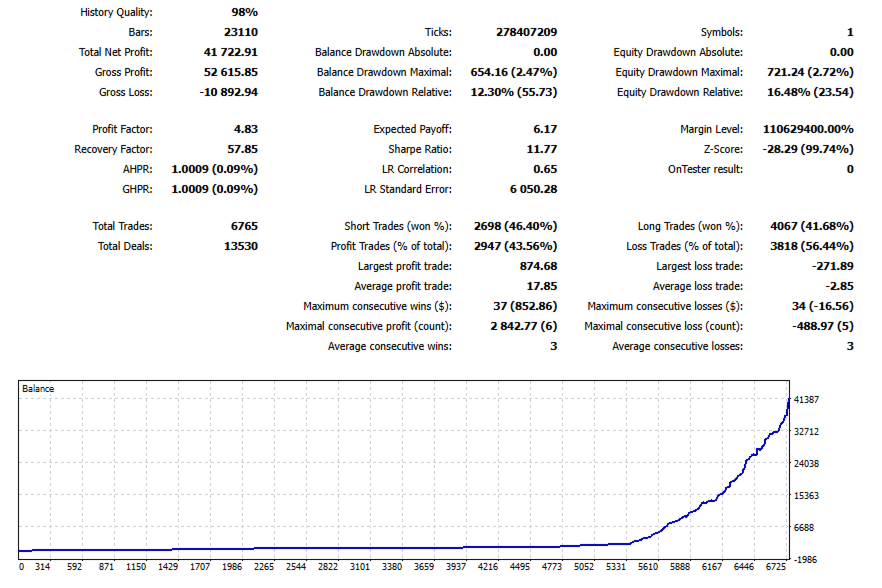
Task: Click the 41387 label on chart axis
Action: [x=806, y=400]
